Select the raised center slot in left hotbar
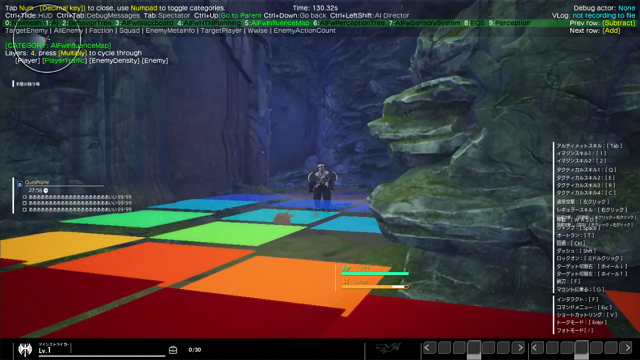Viewport: 640px width, 360px height. pyautogui.click(x=474, y=347)
